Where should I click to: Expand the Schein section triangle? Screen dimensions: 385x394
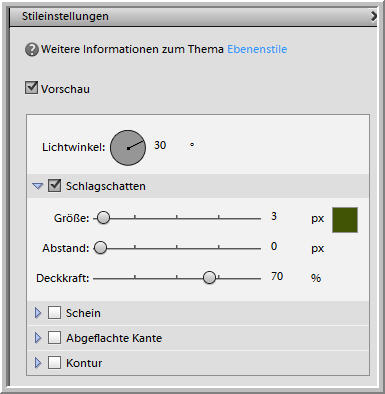[38, 313]
